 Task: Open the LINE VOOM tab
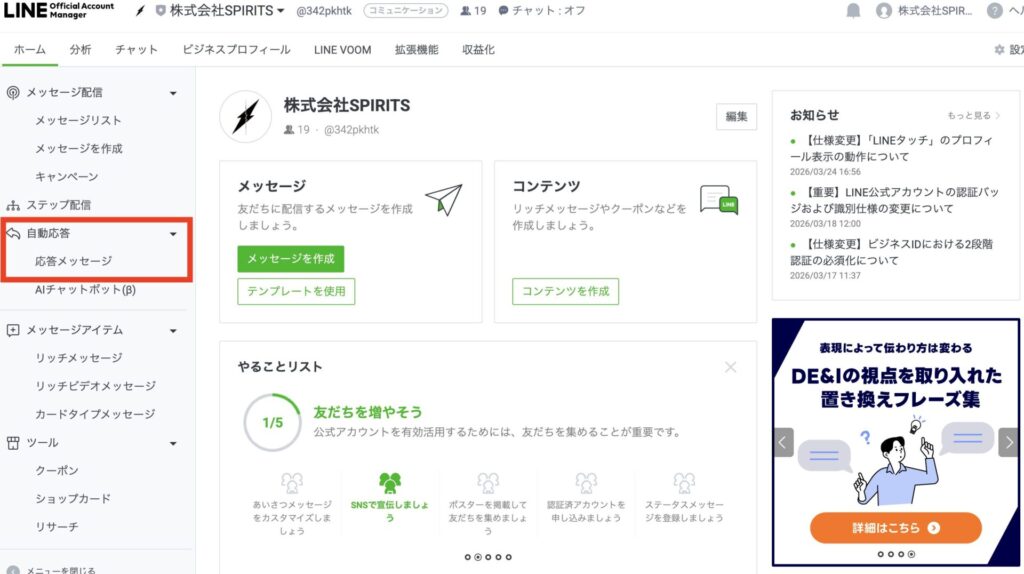coord(342,50)
